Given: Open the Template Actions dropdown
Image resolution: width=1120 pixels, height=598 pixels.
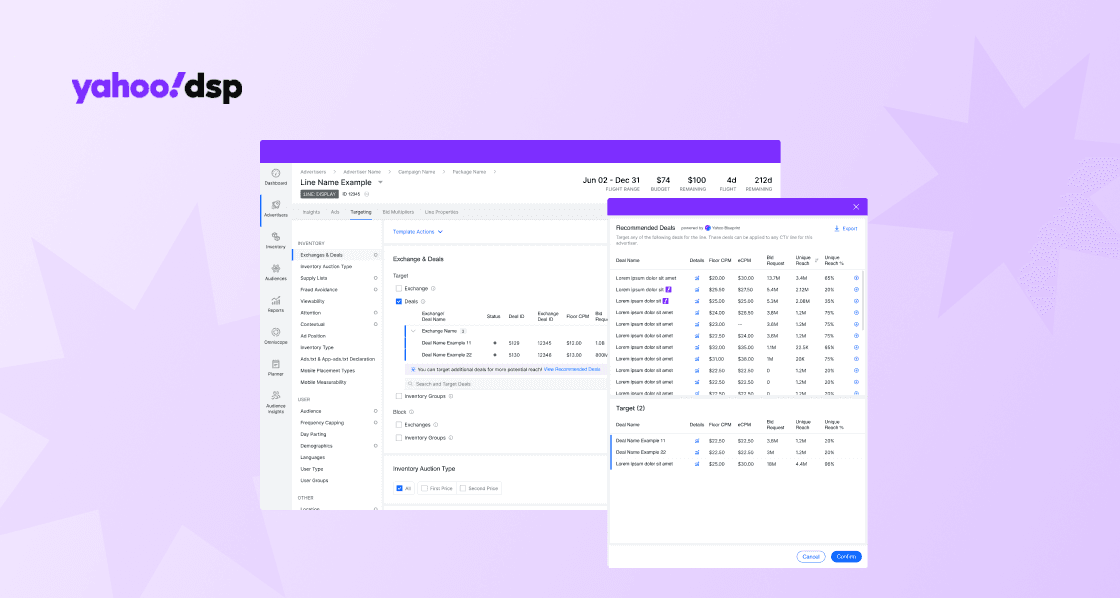Looking at the screenshot, I should [x=418, y=231].
